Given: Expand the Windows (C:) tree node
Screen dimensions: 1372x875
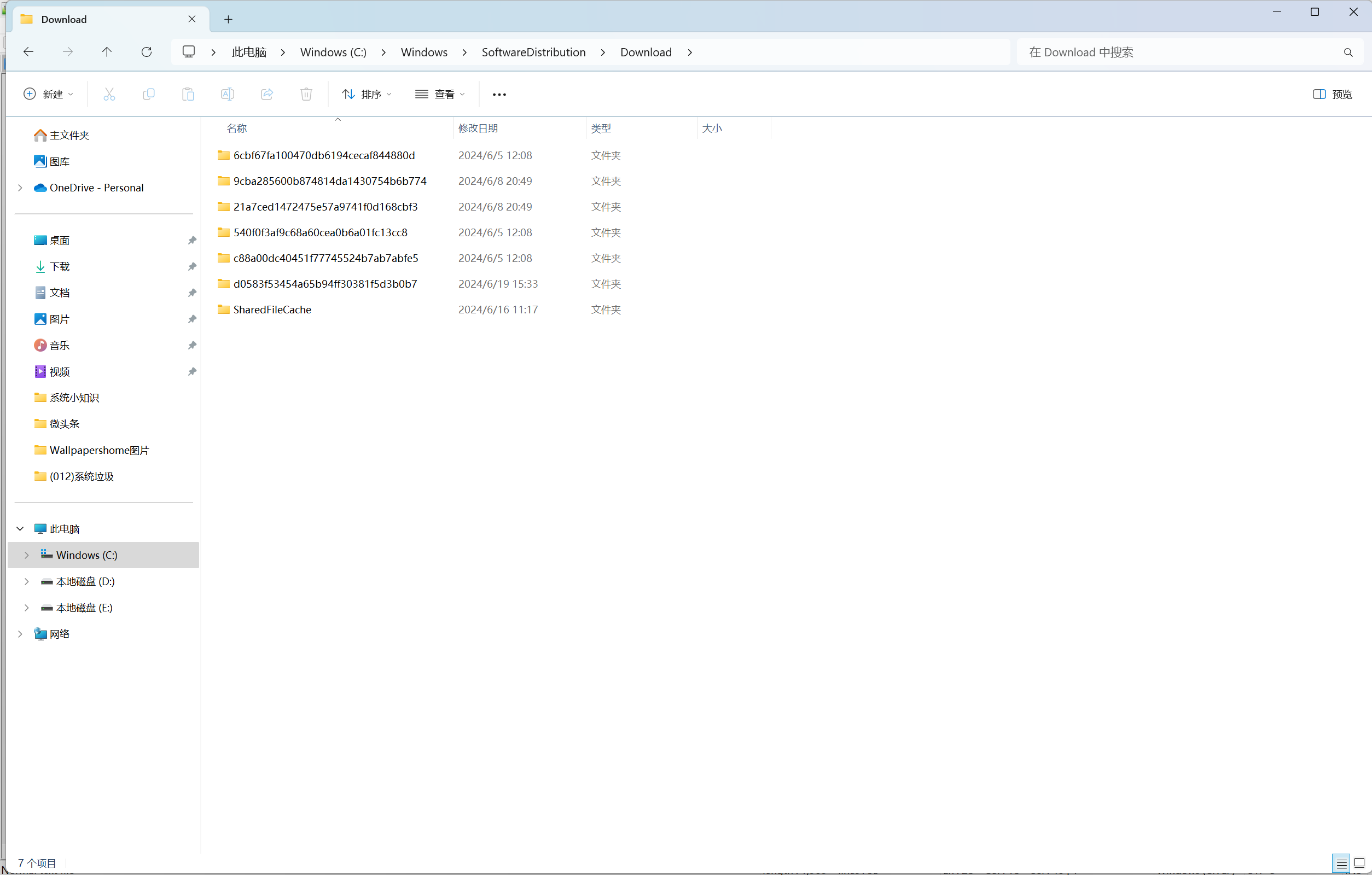Looking at the screenshot, I should tap(26, 555).
